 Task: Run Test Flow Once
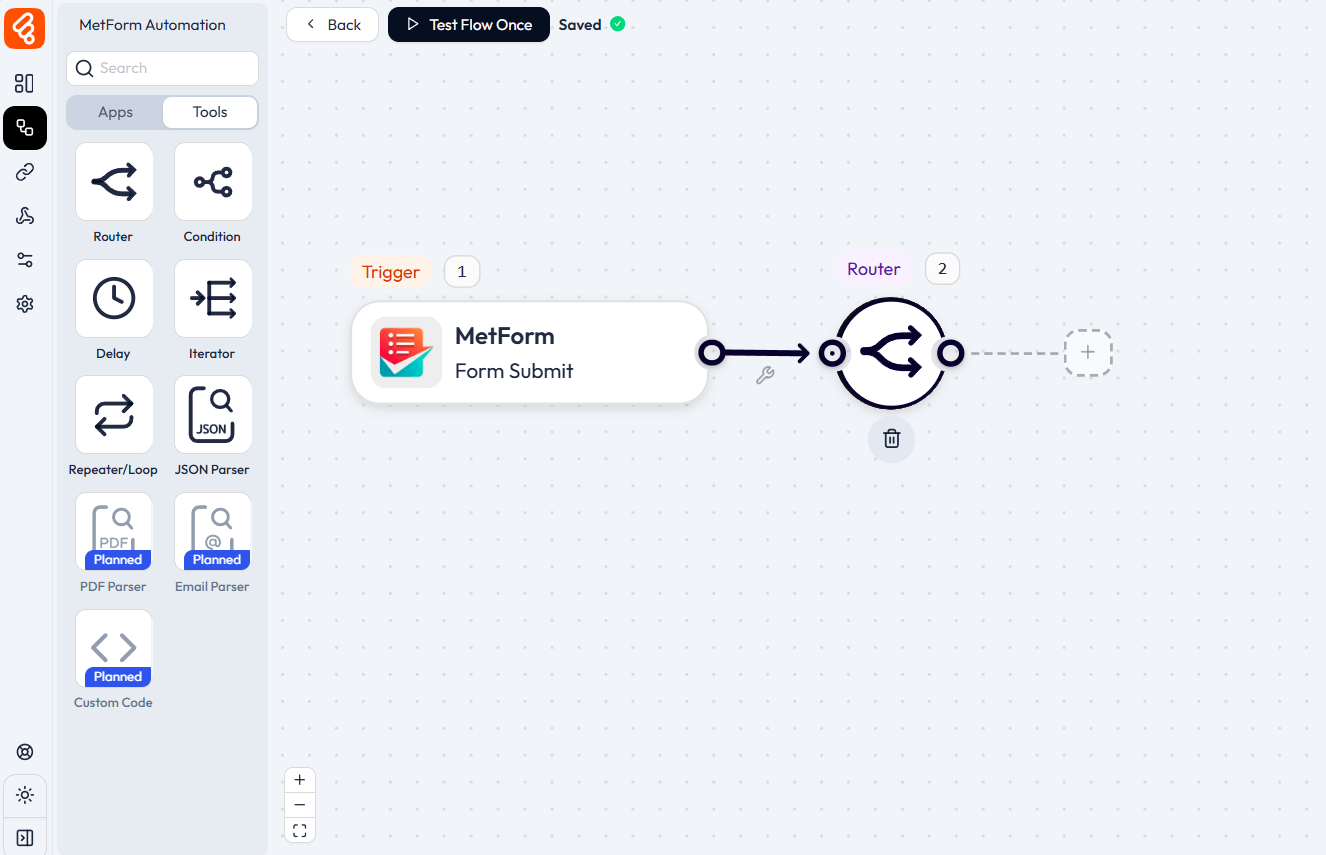coord(469,25)
